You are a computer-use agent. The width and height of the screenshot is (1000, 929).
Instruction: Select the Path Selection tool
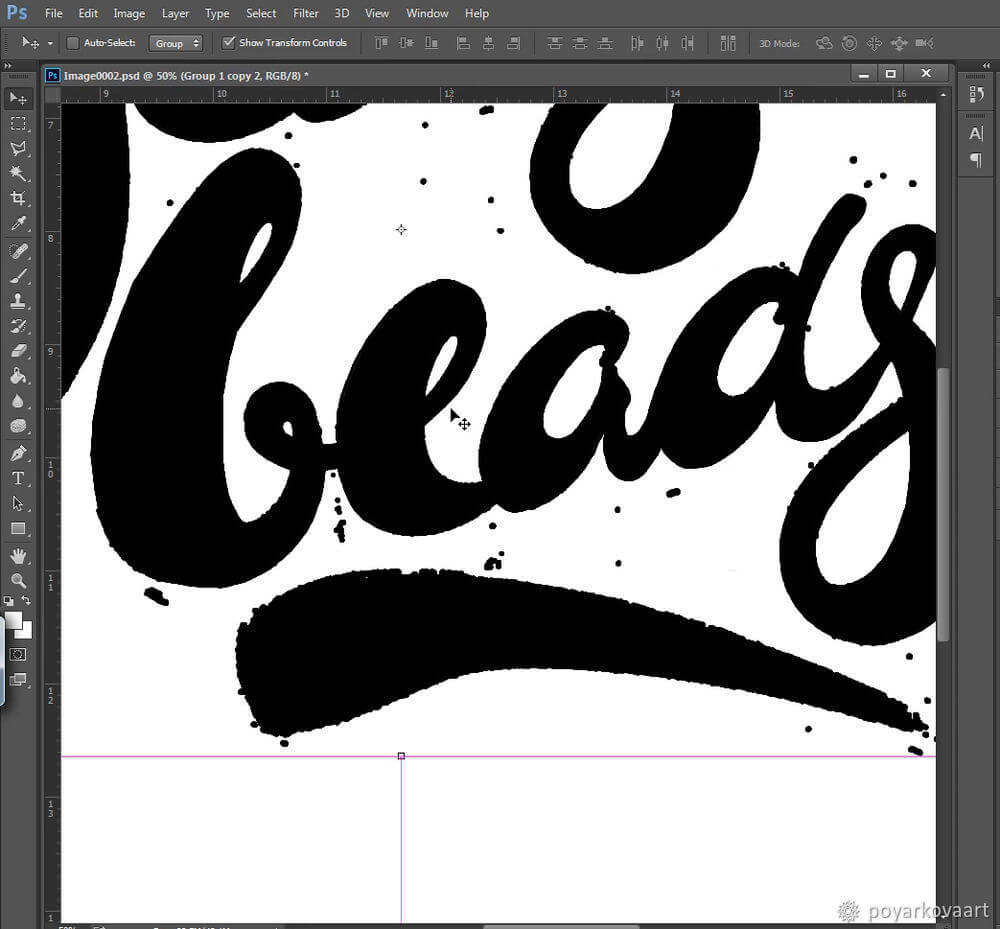point(18,503)
